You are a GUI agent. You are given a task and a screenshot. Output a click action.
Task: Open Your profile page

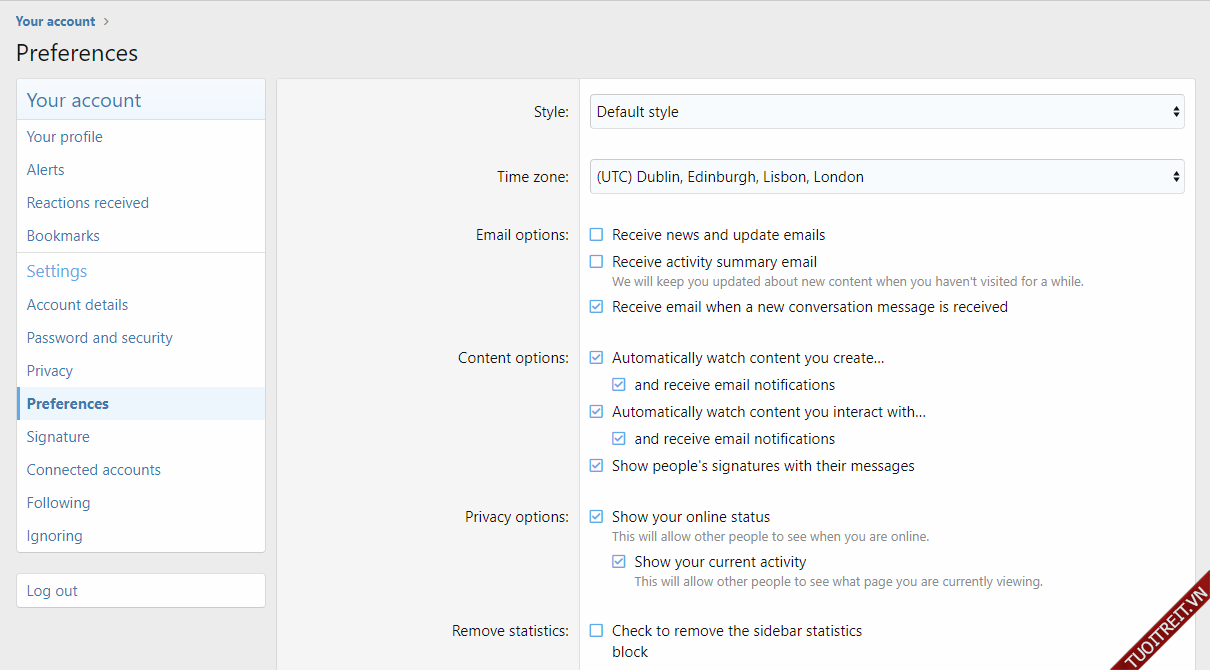point(65,137)
